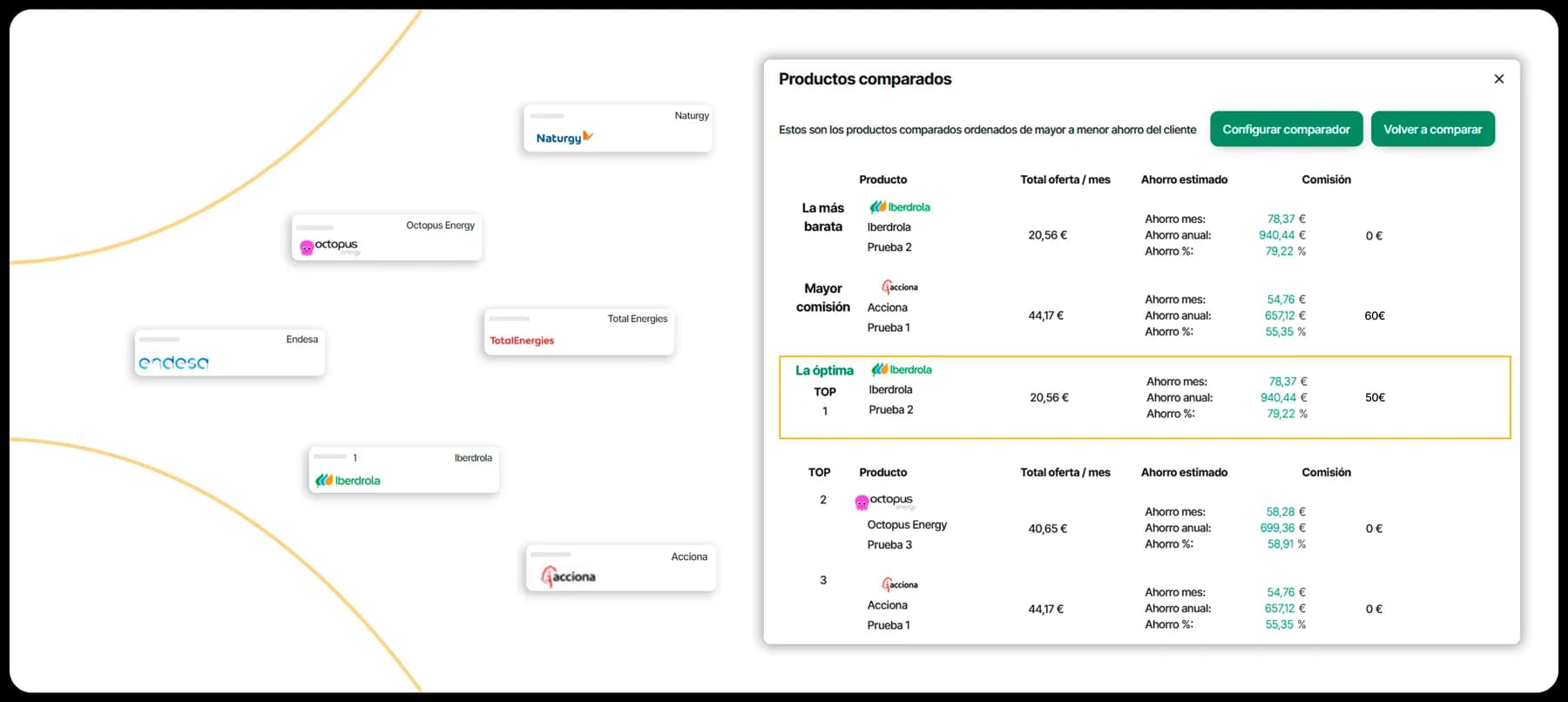Click the 'Octopus Energy' name in TOP 2 row
Viewport: 1568px width, 702px height.
click(907, 525)
